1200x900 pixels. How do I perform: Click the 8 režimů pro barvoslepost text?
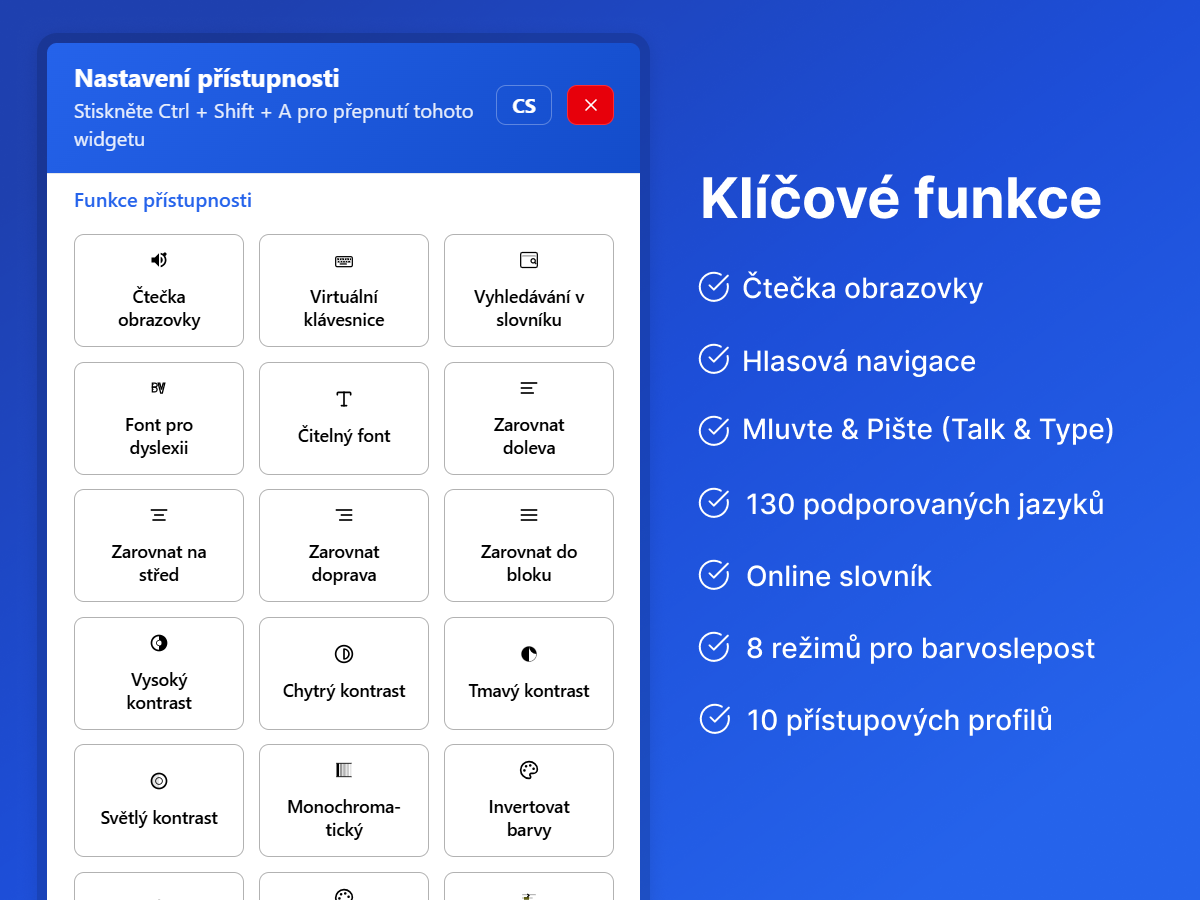click(921, 648)
